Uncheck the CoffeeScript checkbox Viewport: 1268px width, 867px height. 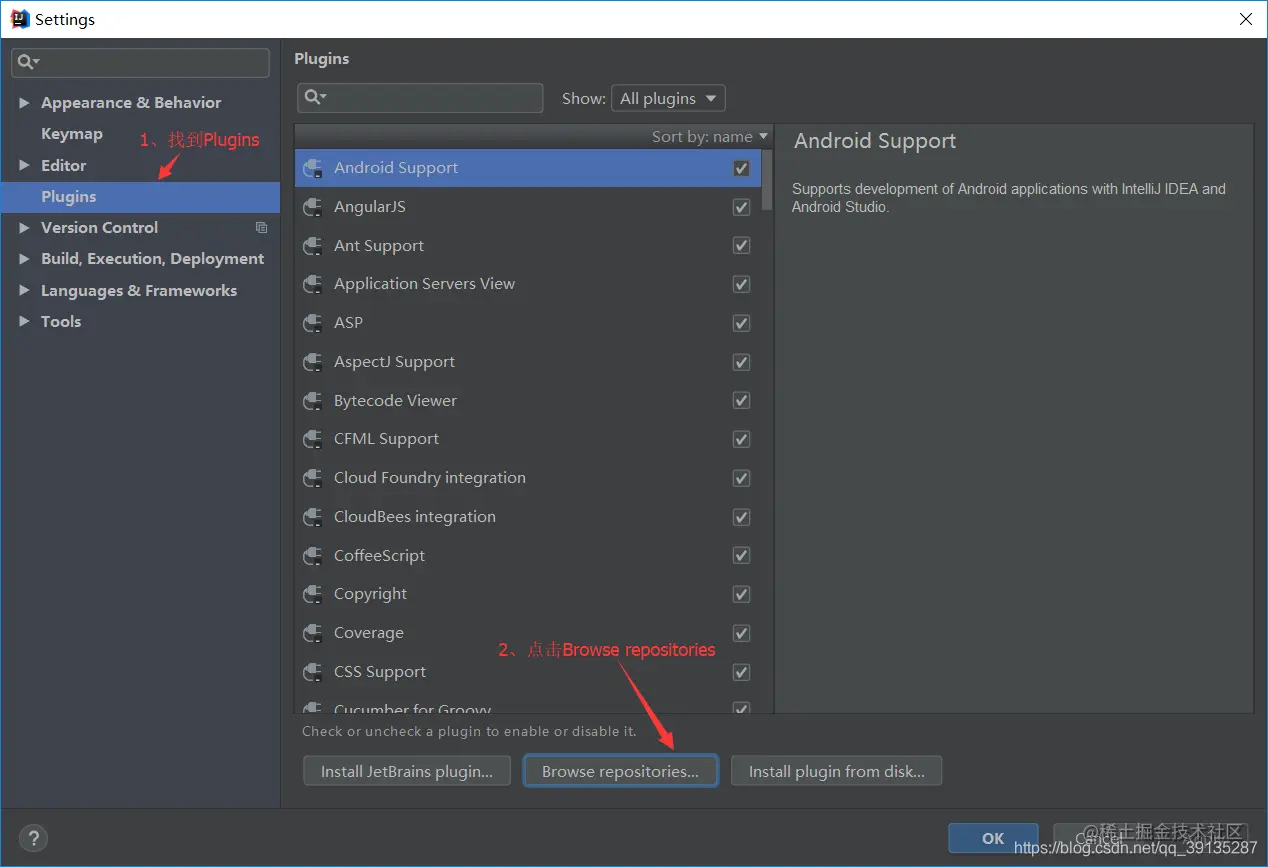741,556
